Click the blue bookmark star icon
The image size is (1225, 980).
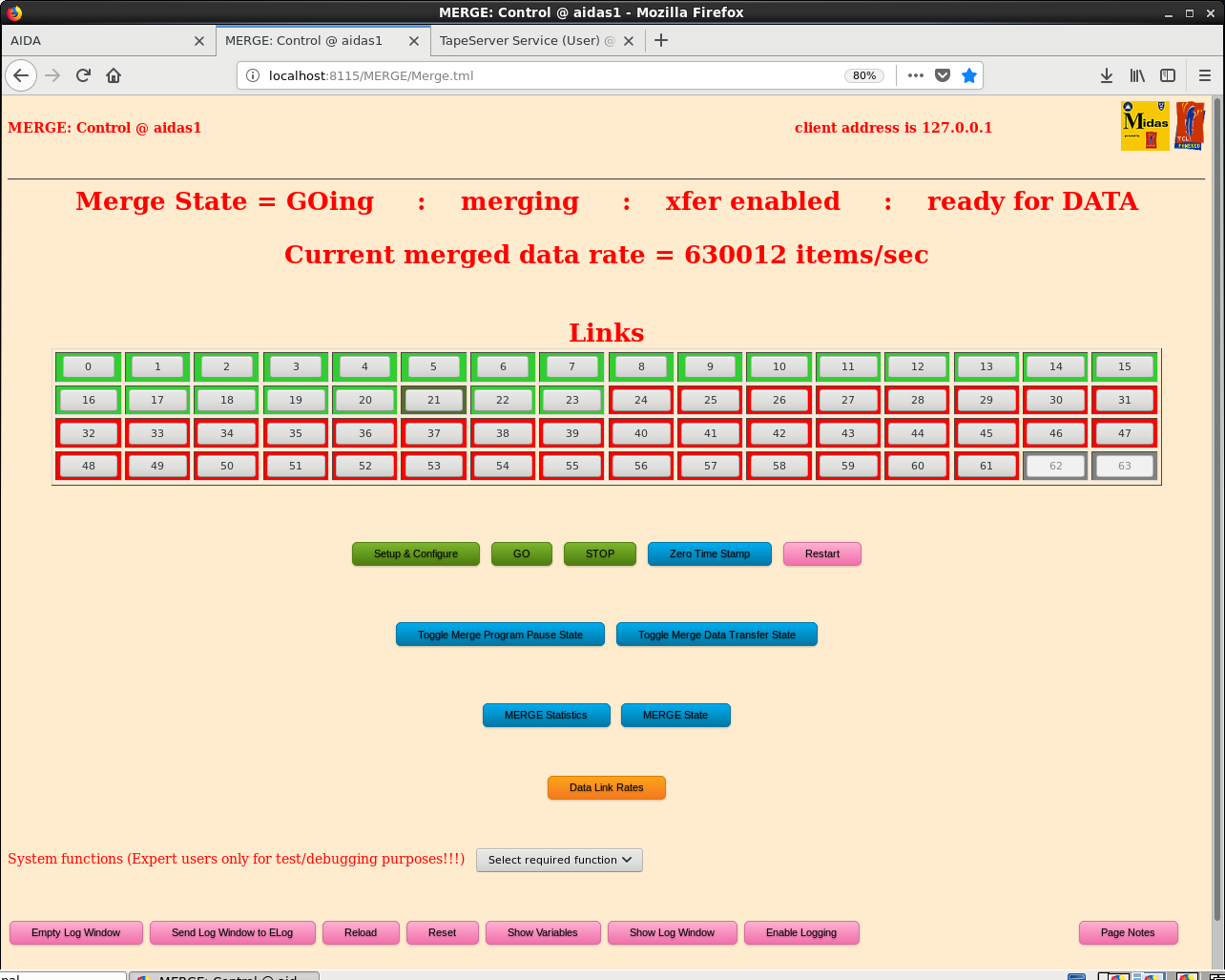coord(969,75)
